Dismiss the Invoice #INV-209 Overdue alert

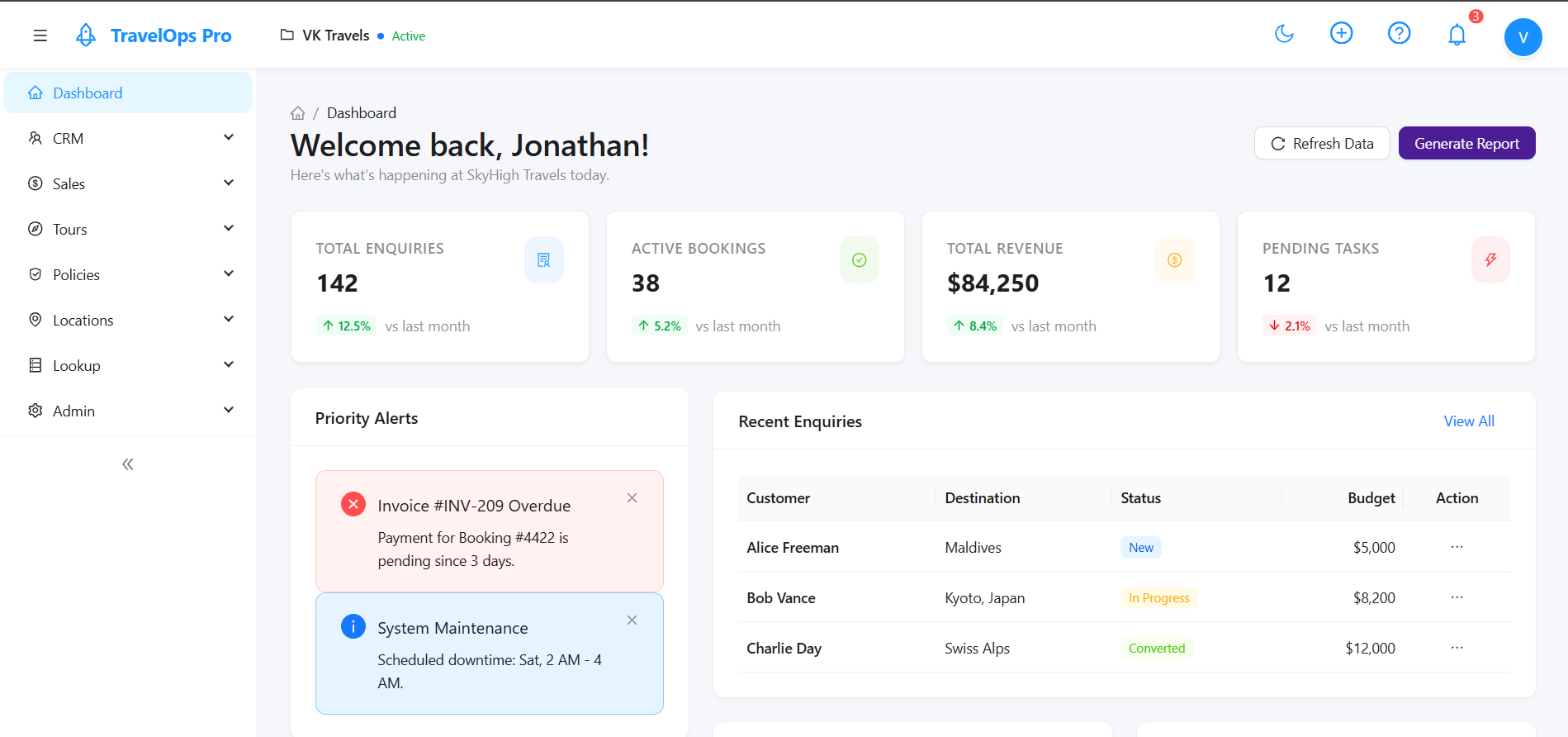pos(632,498)
